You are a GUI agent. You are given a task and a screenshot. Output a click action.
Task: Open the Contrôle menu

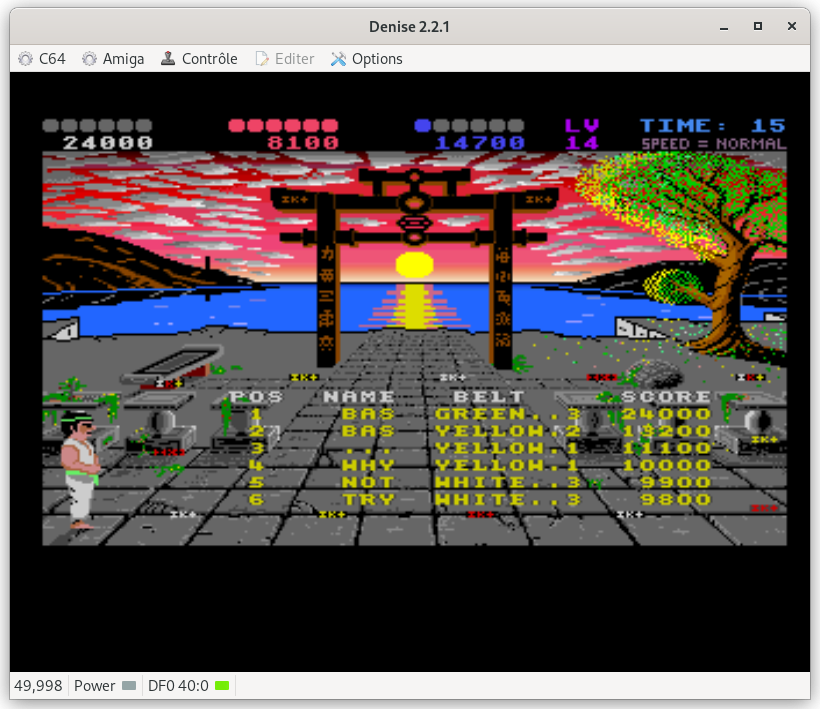[x=199, y=59]
